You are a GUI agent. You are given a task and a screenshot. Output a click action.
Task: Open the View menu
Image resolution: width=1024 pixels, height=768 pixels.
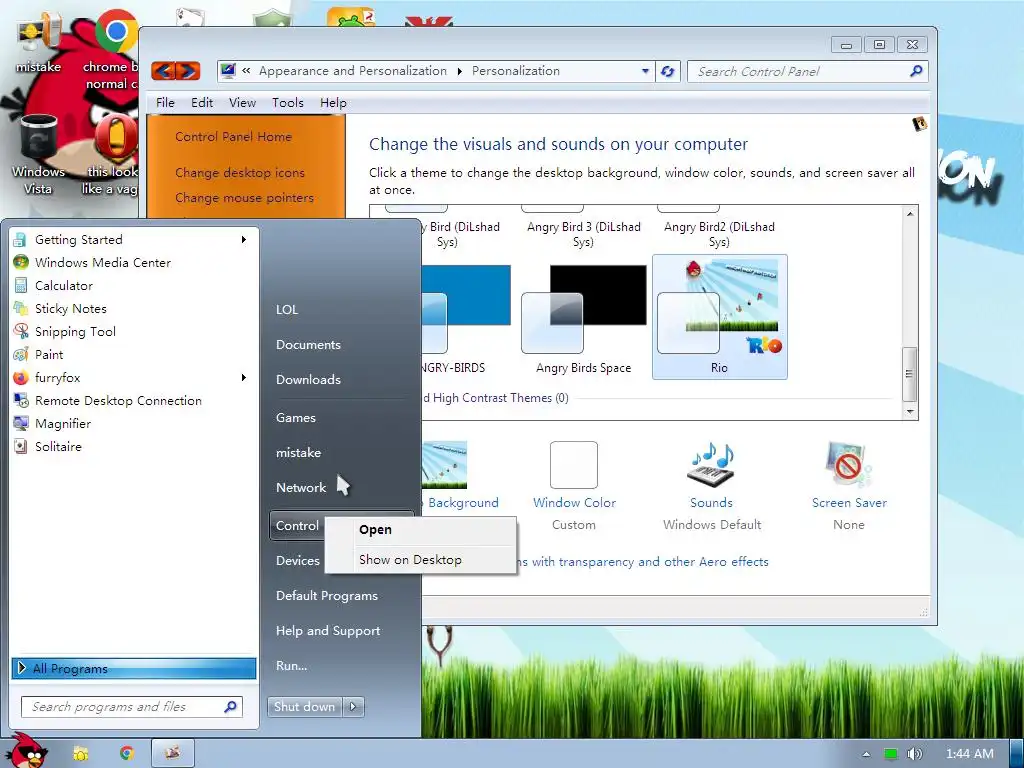pyautogui.click(x=242, y=103)
